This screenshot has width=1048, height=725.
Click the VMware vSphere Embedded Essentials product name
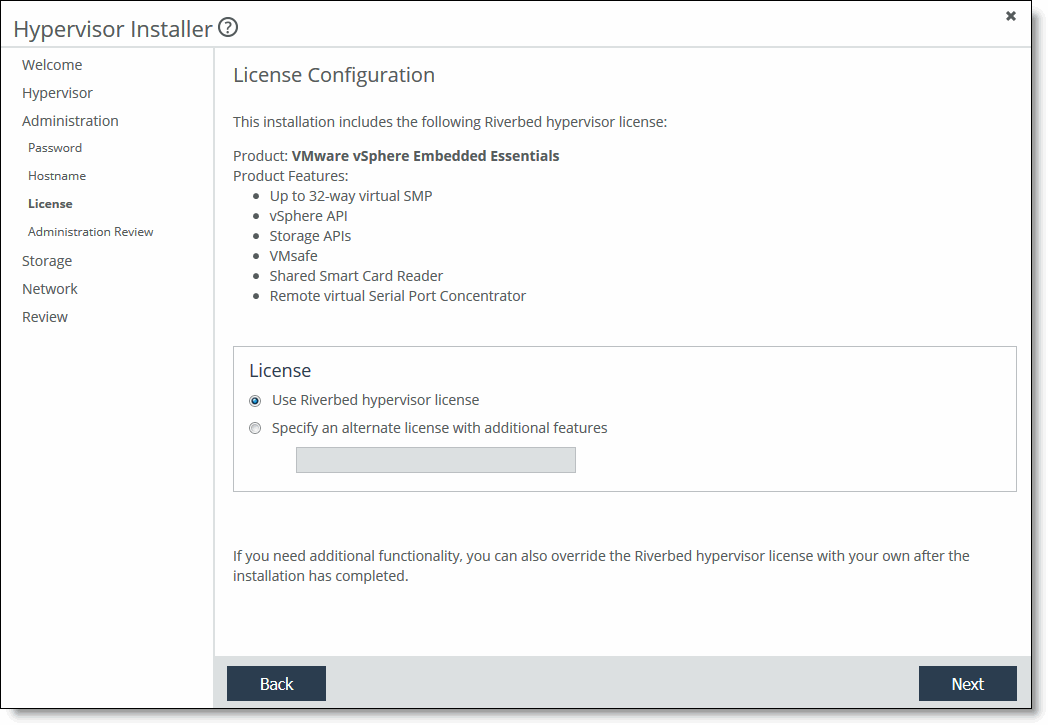425,156
